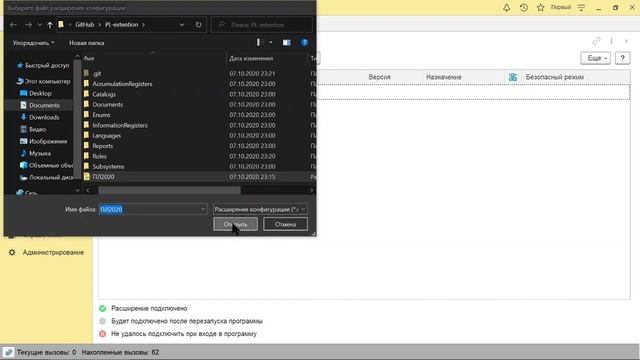This screenshot has width=640, height=360.
Task: Focus the folder search field
Action: click(262, 25)
